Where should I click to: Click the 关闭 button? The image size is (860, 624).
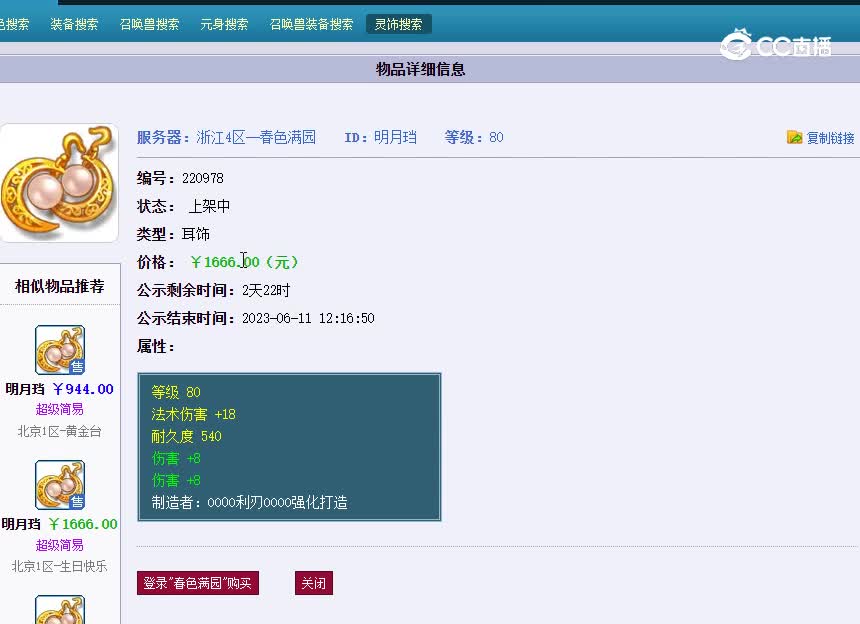pos(314,583)
